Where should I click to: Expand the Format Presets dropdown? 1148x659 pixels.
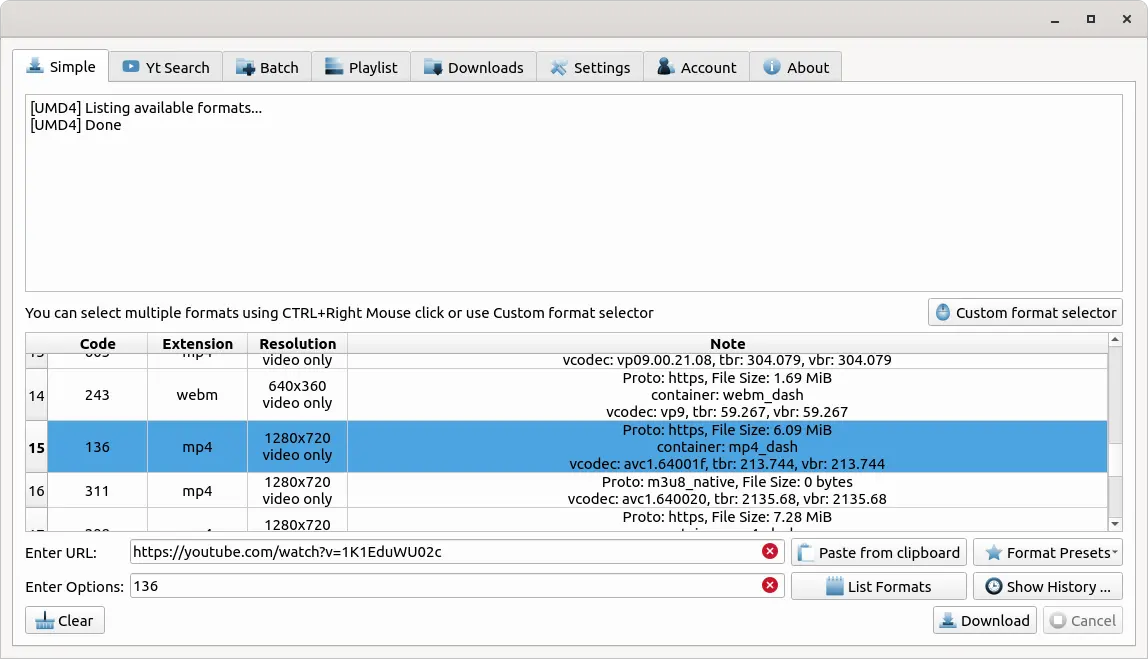tap(1047, 552)
